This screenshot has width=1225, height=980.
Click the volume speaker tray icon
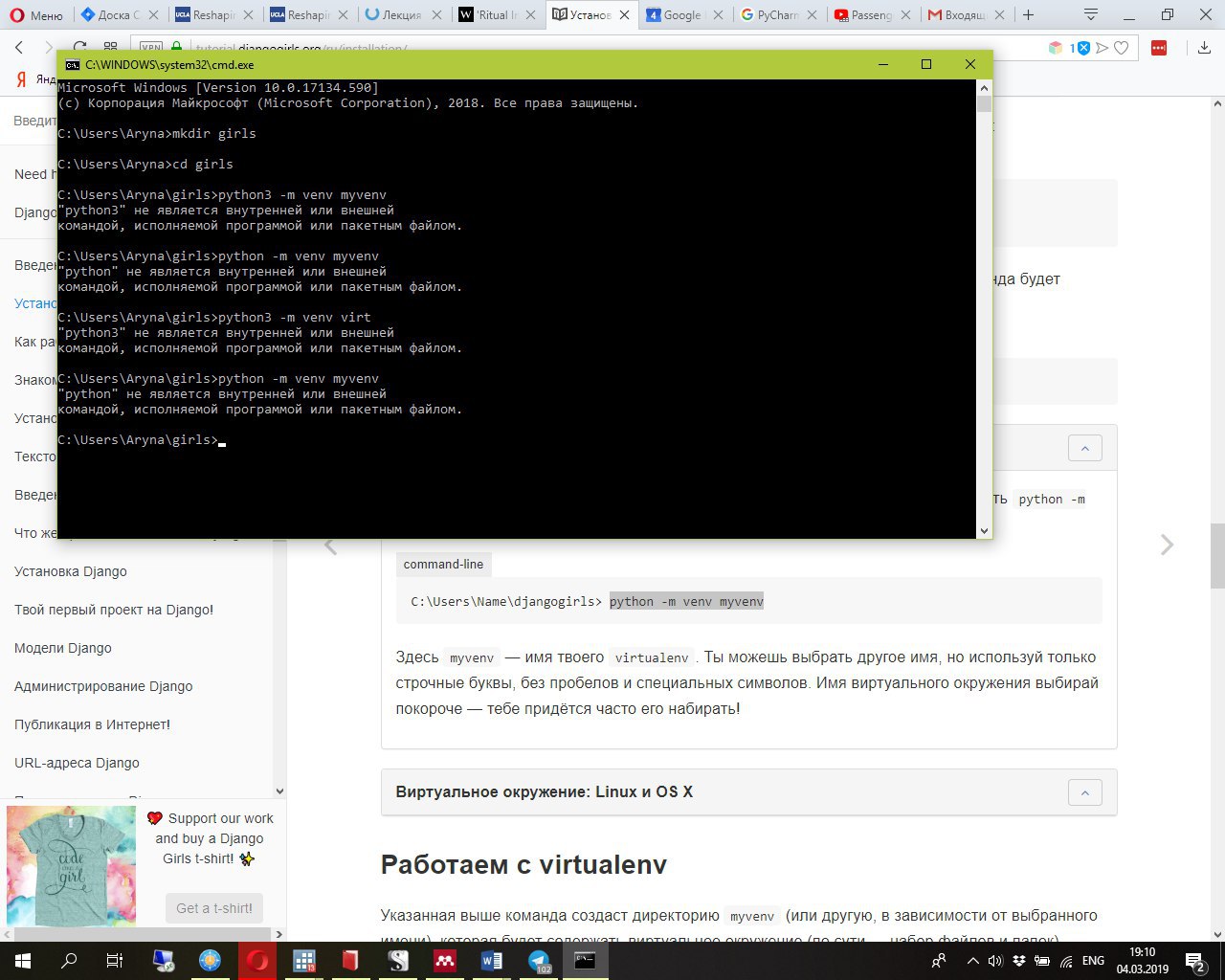click(x=995, y=961)
